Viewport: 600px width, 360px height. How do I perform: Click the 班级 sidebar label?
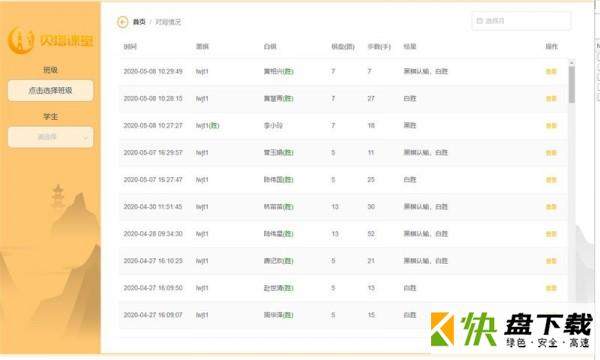pos(51,70)
